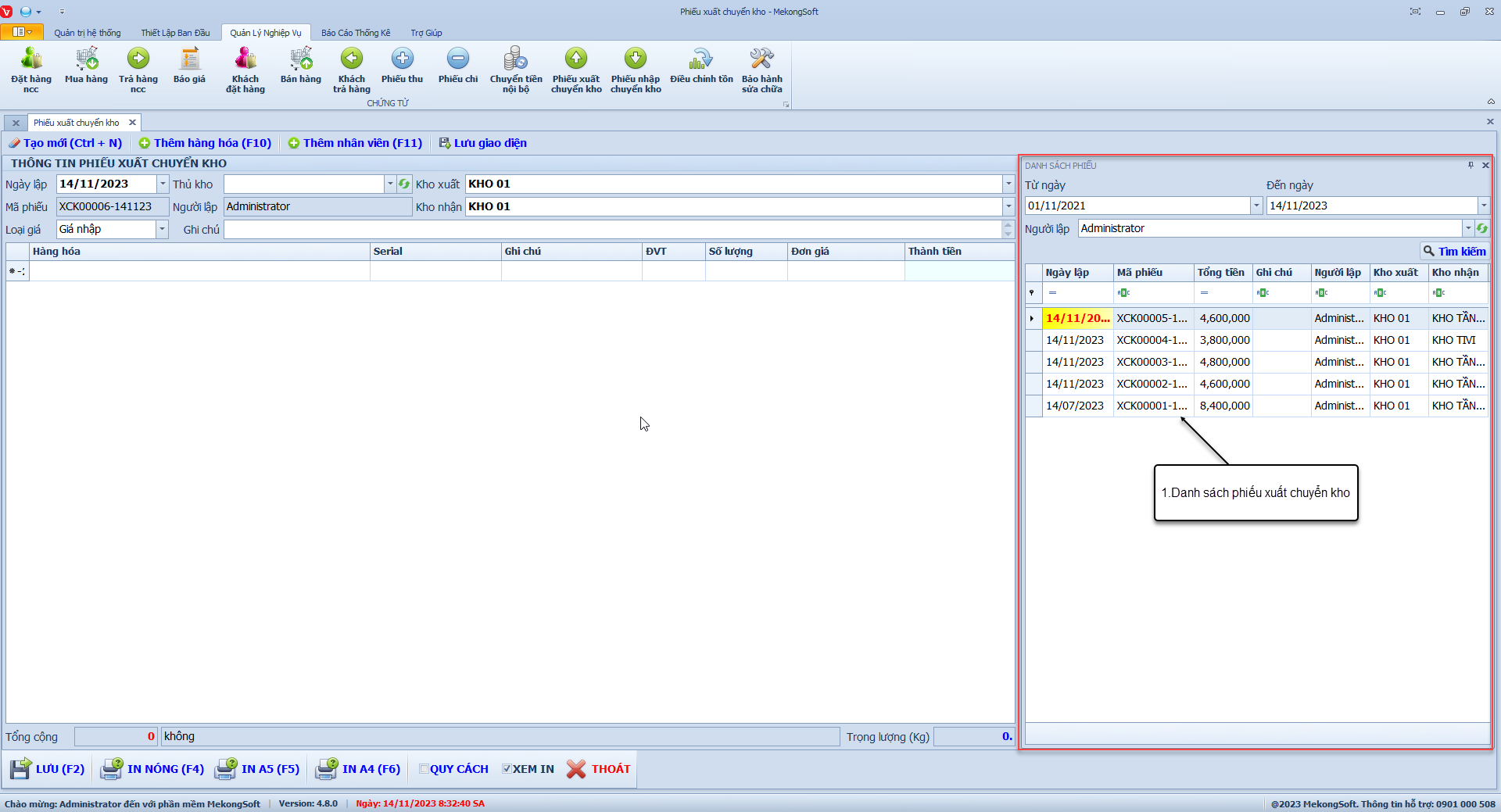Toggle the QUY CÁCH checkbox
Screen dimensions: 1501x812
(x=425, y=769)
